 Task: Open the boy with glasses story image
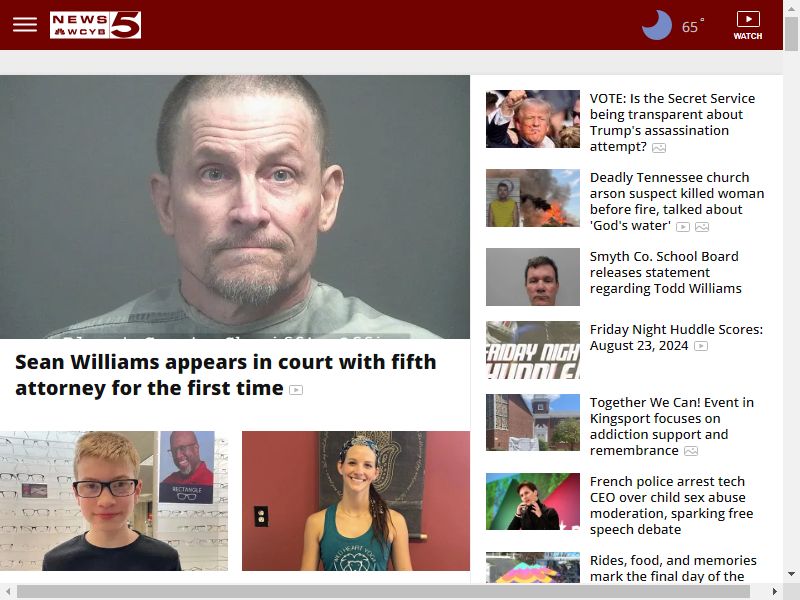pyautogui.click(x=114, y=501)
